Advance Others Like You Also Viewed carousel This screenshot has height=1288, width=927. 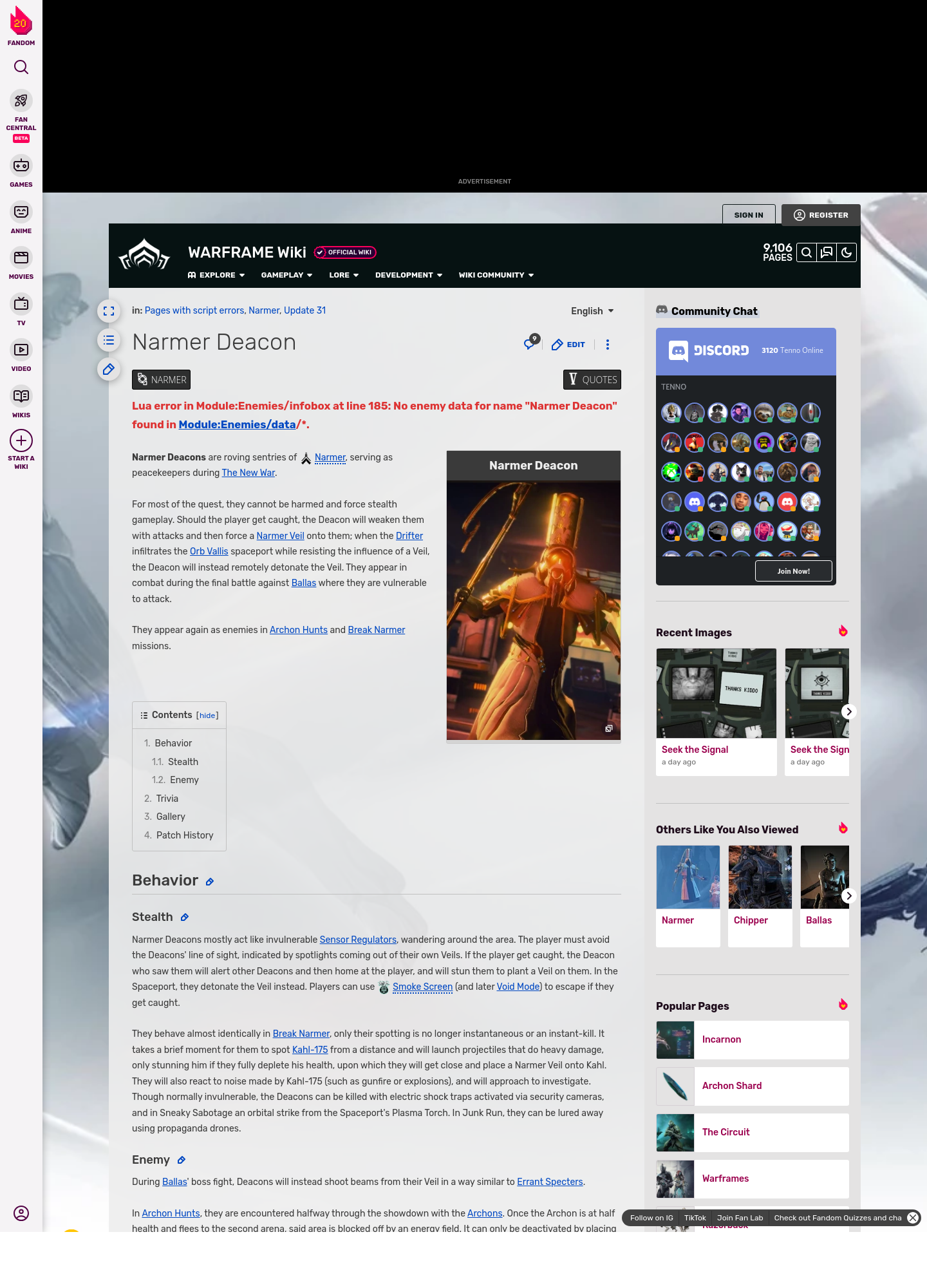point(848,896)
